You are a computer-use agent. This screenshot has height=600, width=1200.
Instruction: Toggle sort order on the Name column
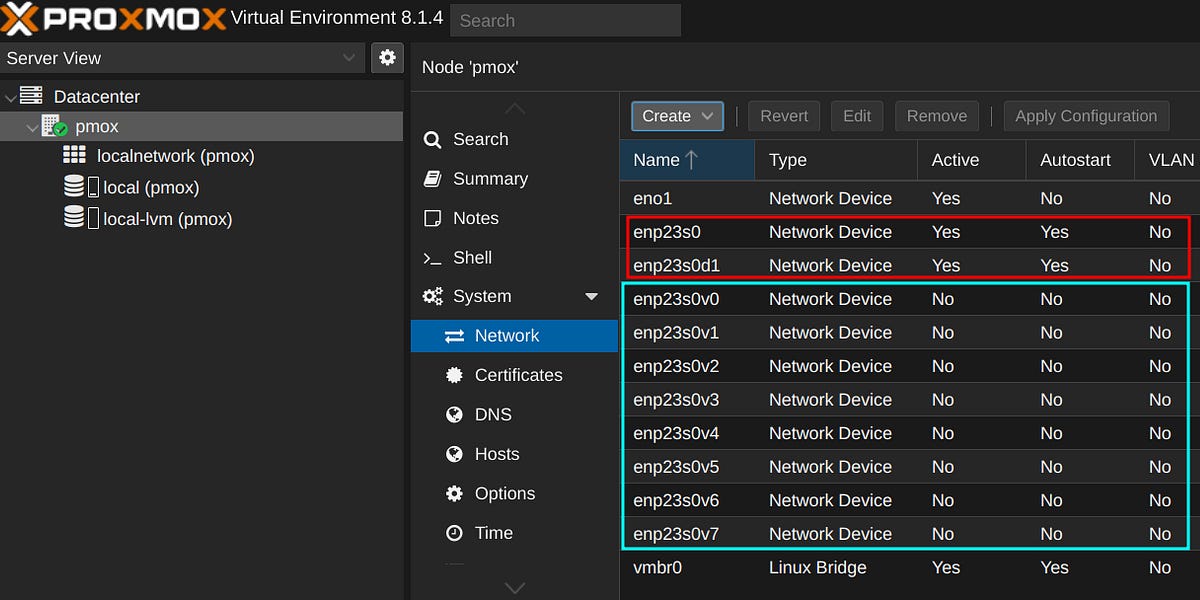point(660,160)
